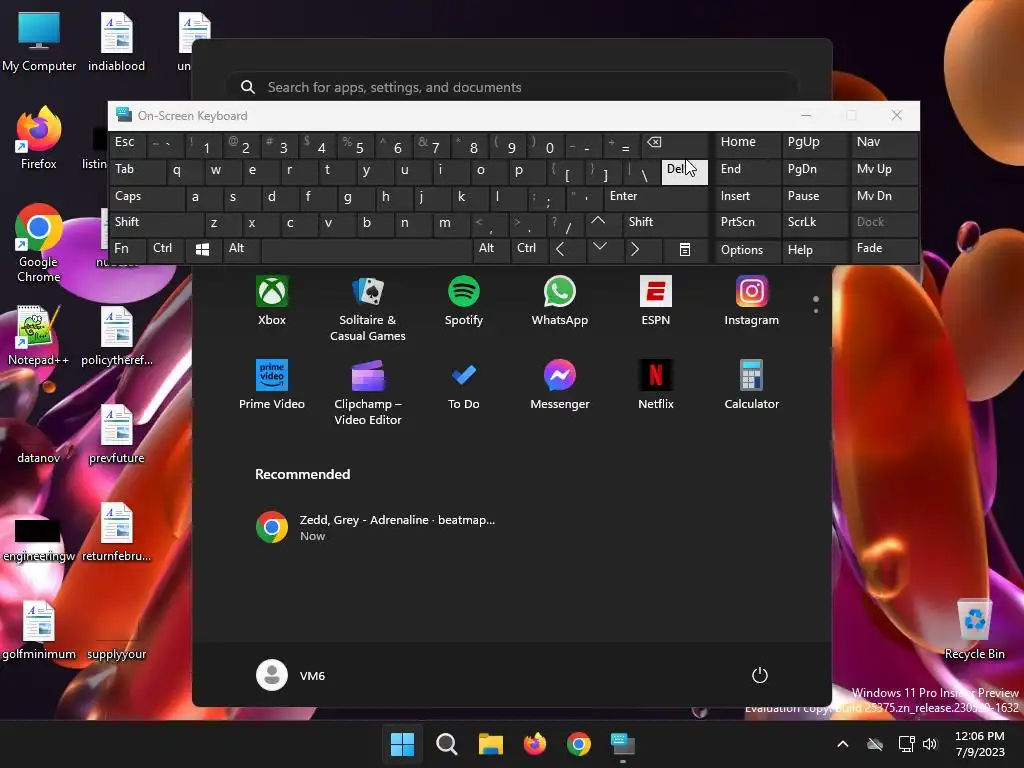Image resolution: width=1024 pixels, height=768 pixels.
Task: Launch Clipchamp Video Editor
Action: pos(368,393)
